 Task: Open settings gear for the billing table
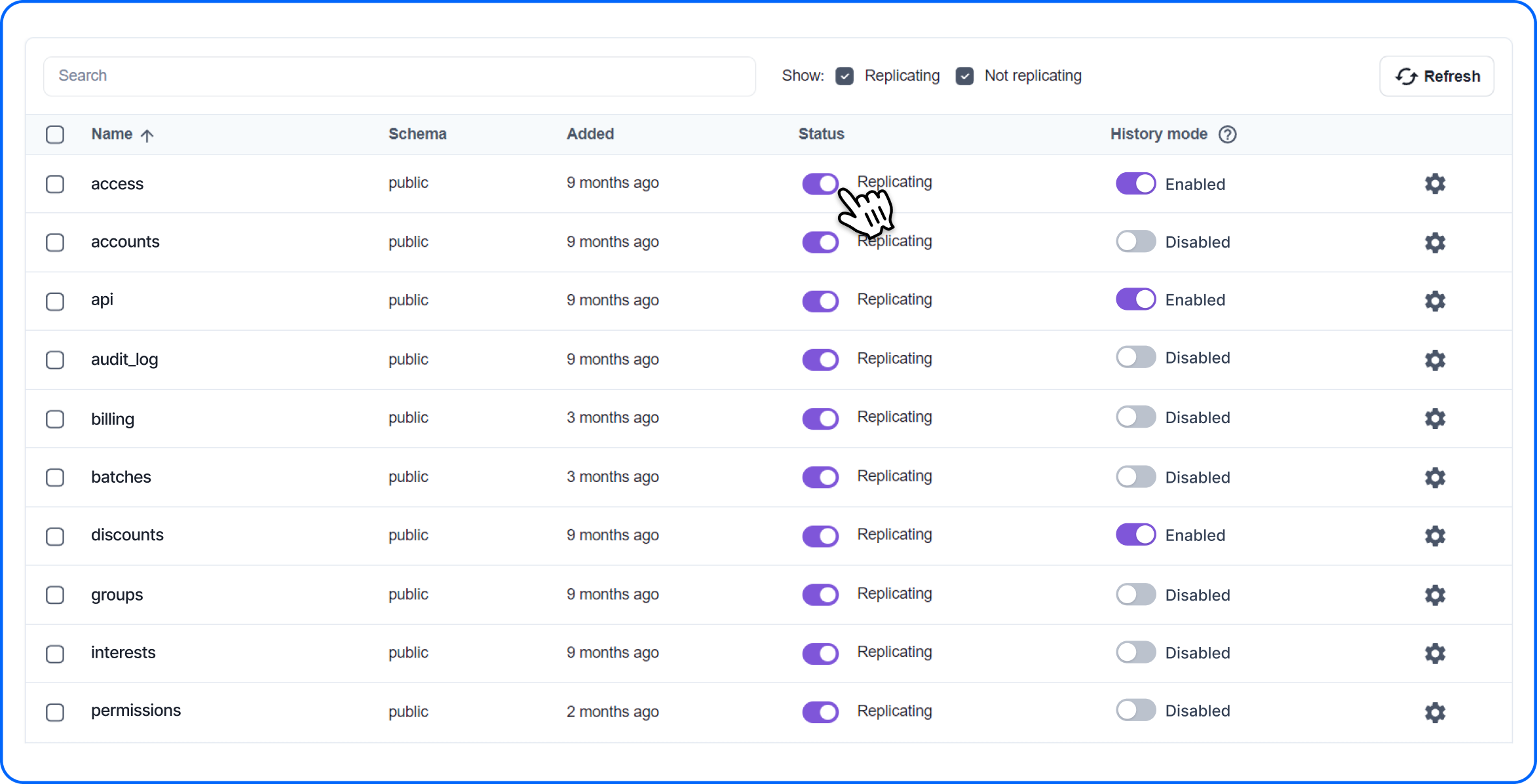tap(1435, 419)
